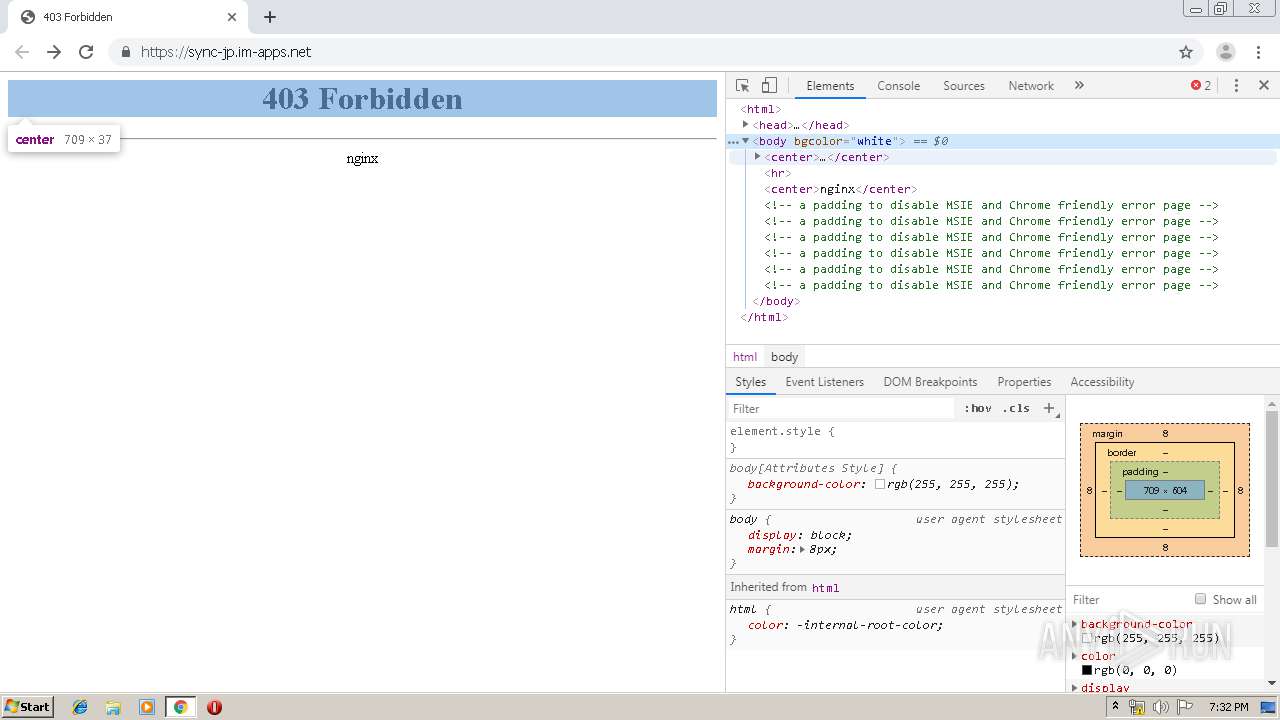Expand computed background-color property
Screen dimensions: 1280x720
(1075, 624)
